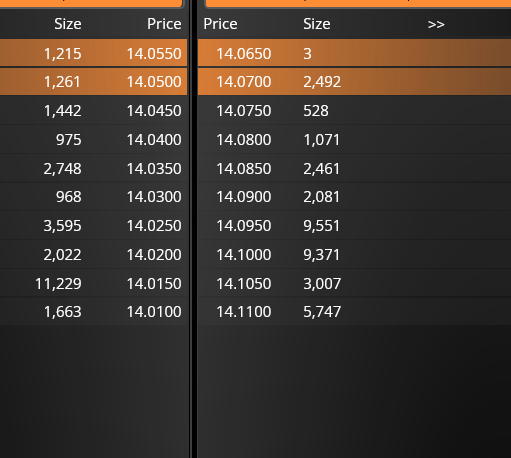
Task: Click the bid size 3,595
Action: (x=62, y=226)
